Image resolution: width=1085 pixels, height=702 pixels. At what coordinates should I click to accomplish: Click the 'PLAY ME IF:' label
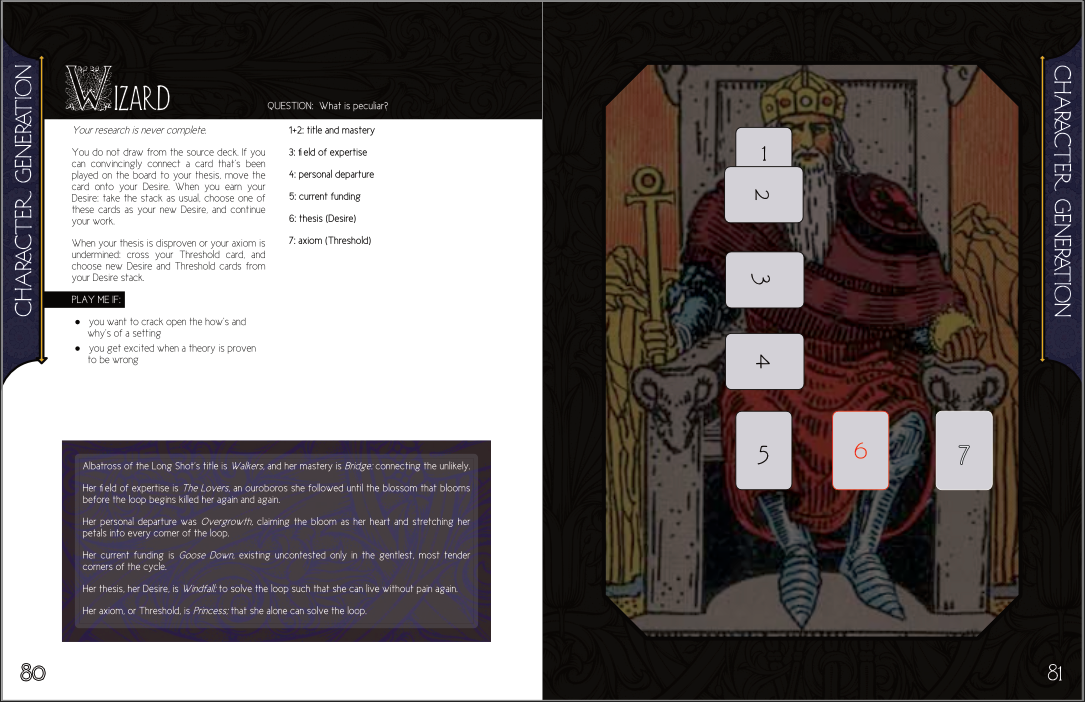pos(84,299)
